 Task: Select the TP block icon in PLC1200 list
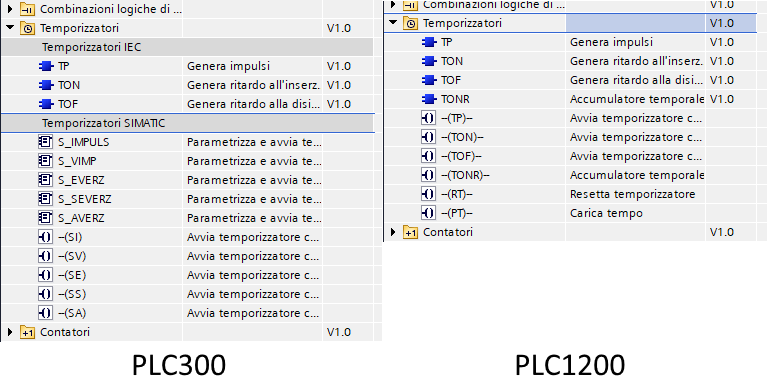[429, 43]
